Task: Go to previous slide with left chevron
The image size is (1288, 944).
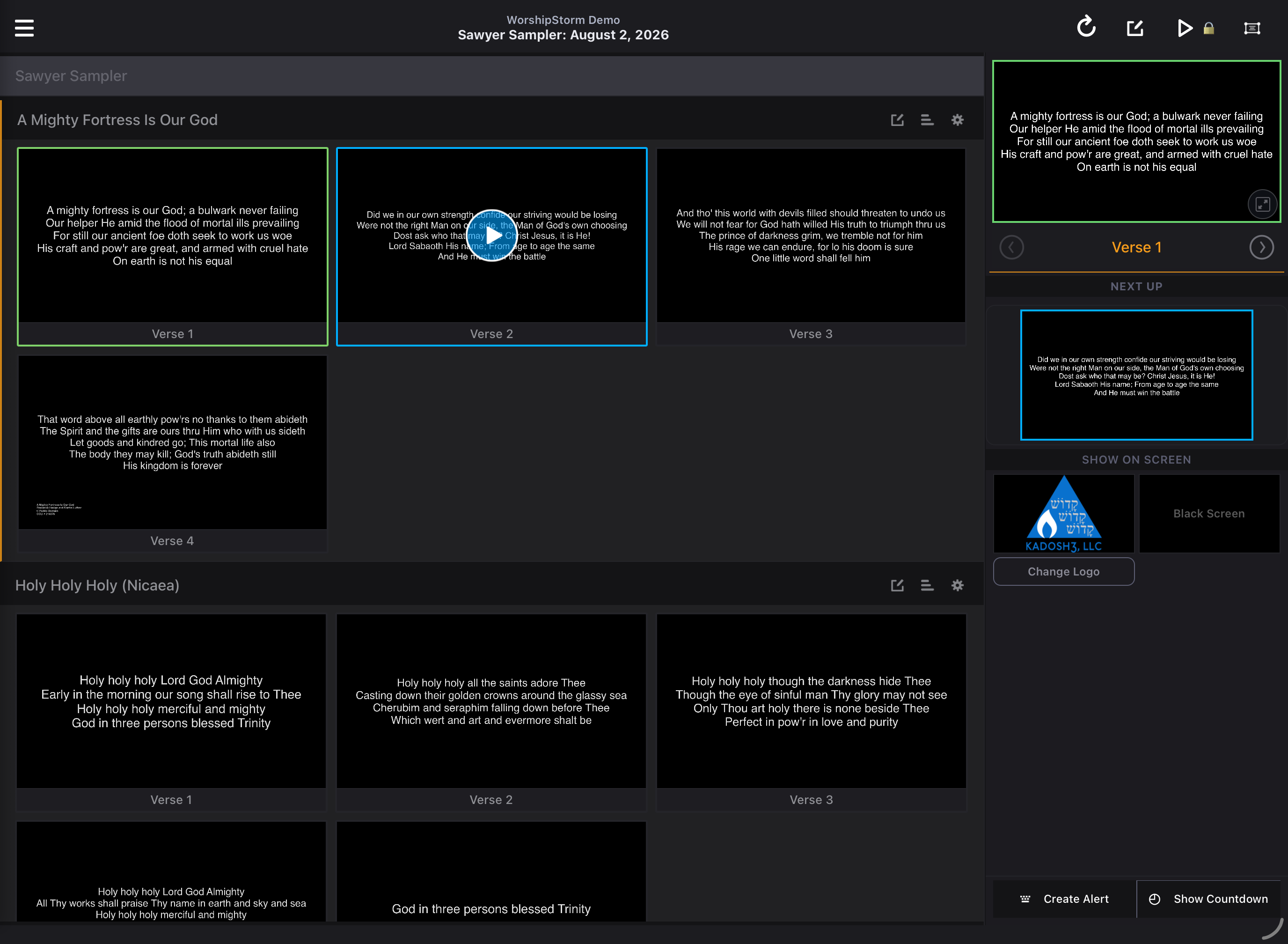Action: tap(1011, 247)
